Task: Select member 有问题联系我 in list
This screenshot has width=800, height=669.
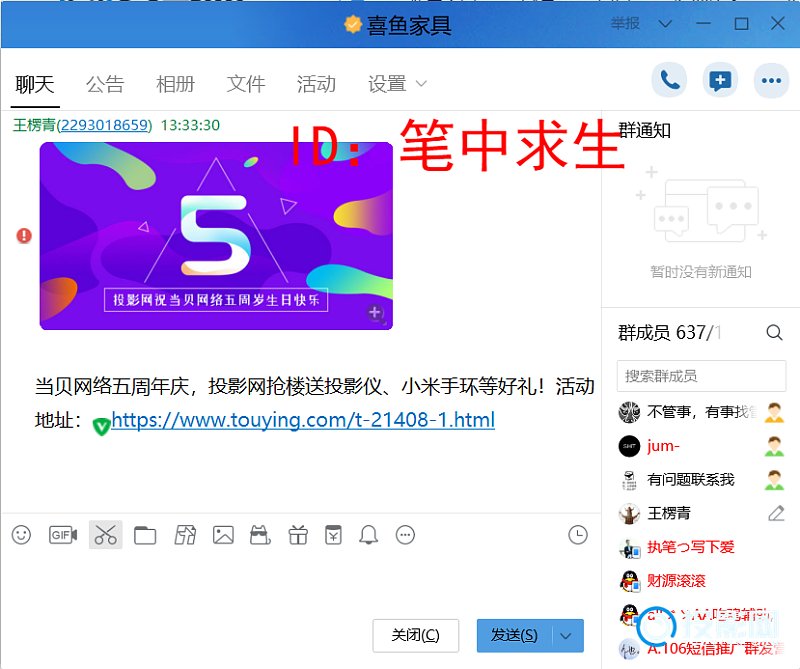Action: click(x=701, y=480)
